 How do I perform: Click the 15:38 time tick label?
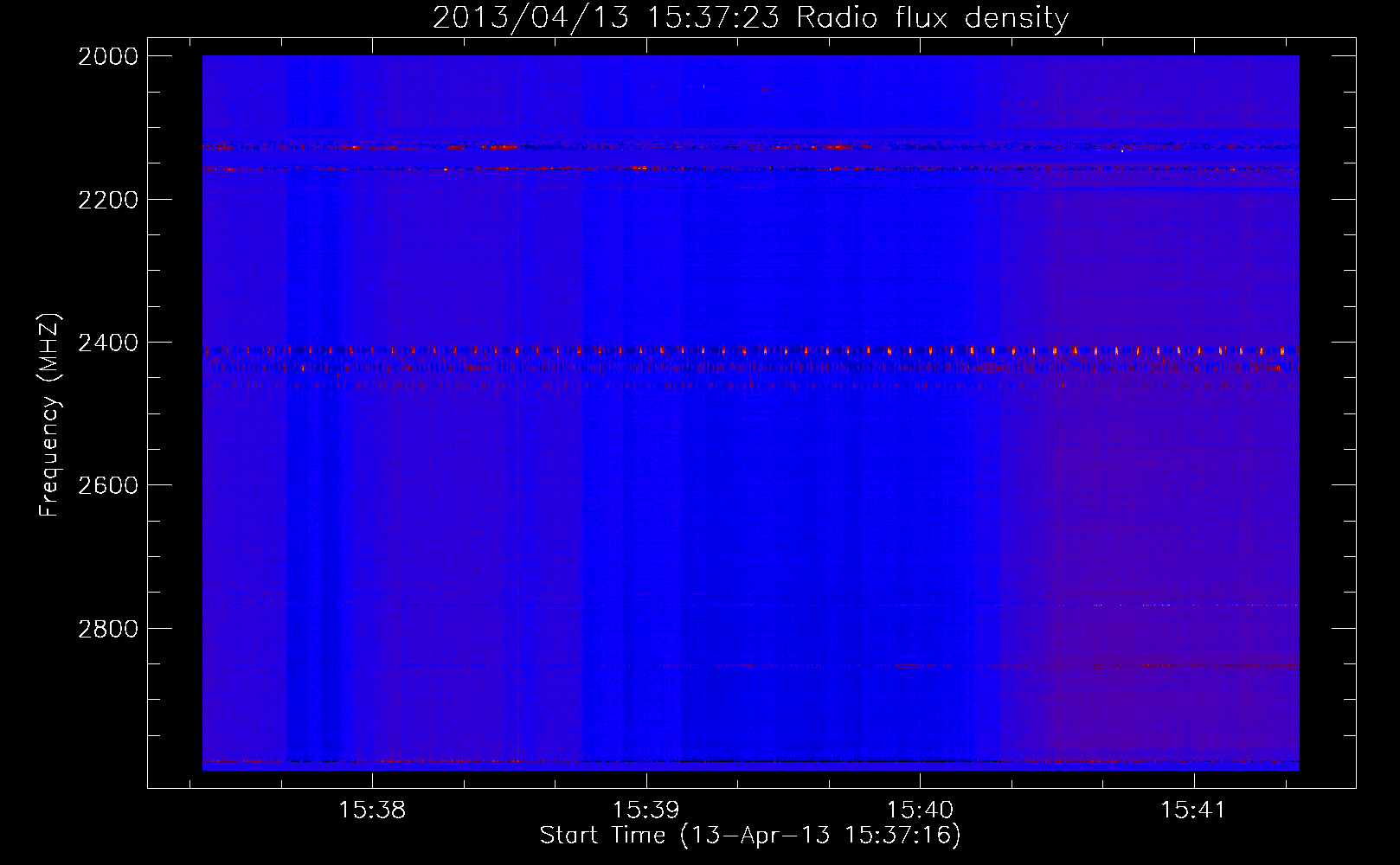pos(372,810)
